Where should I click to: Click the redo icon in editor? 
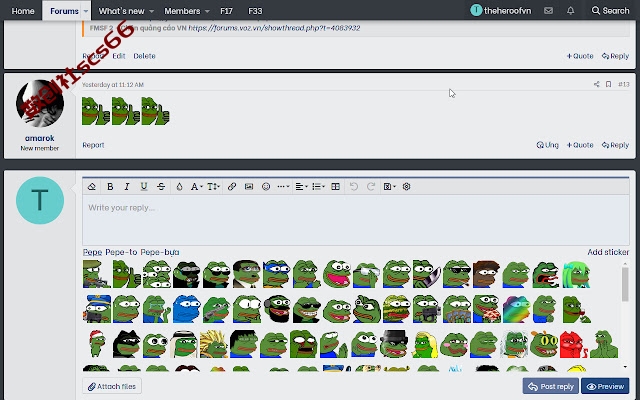tap(371, 187)
